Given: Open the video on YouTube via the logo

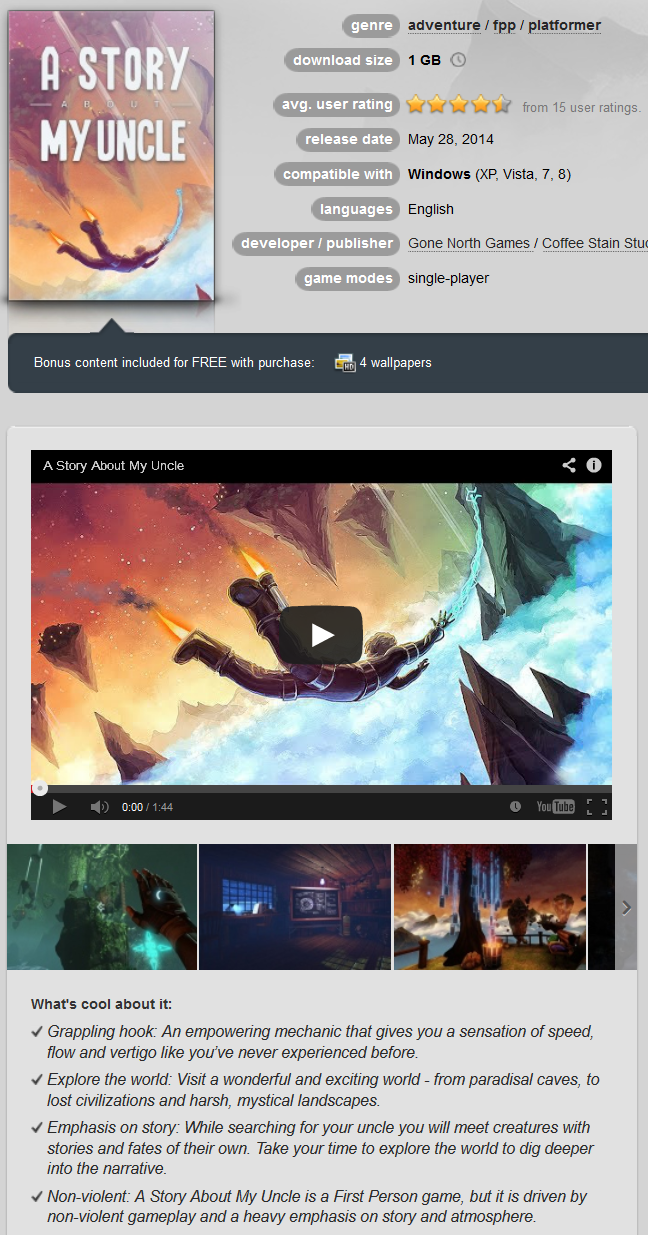Looking at the screenshot, I should coord(555,807).
